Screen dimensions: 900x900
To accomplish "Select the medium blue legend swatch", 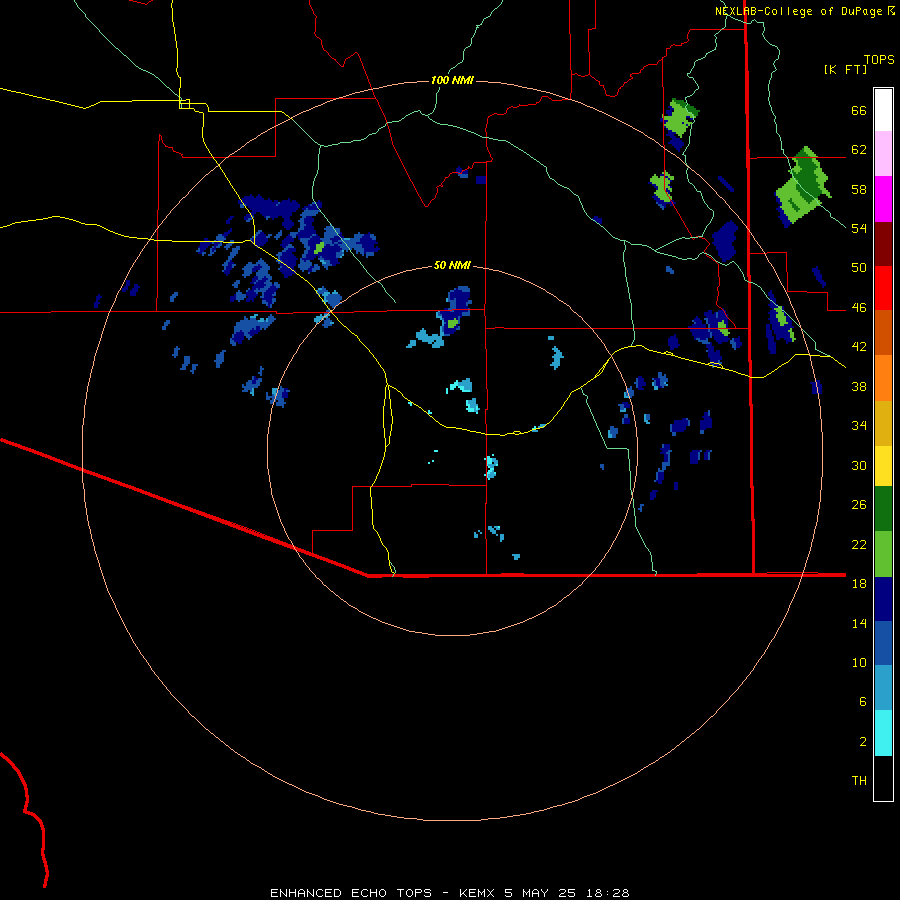I will 883,643.
